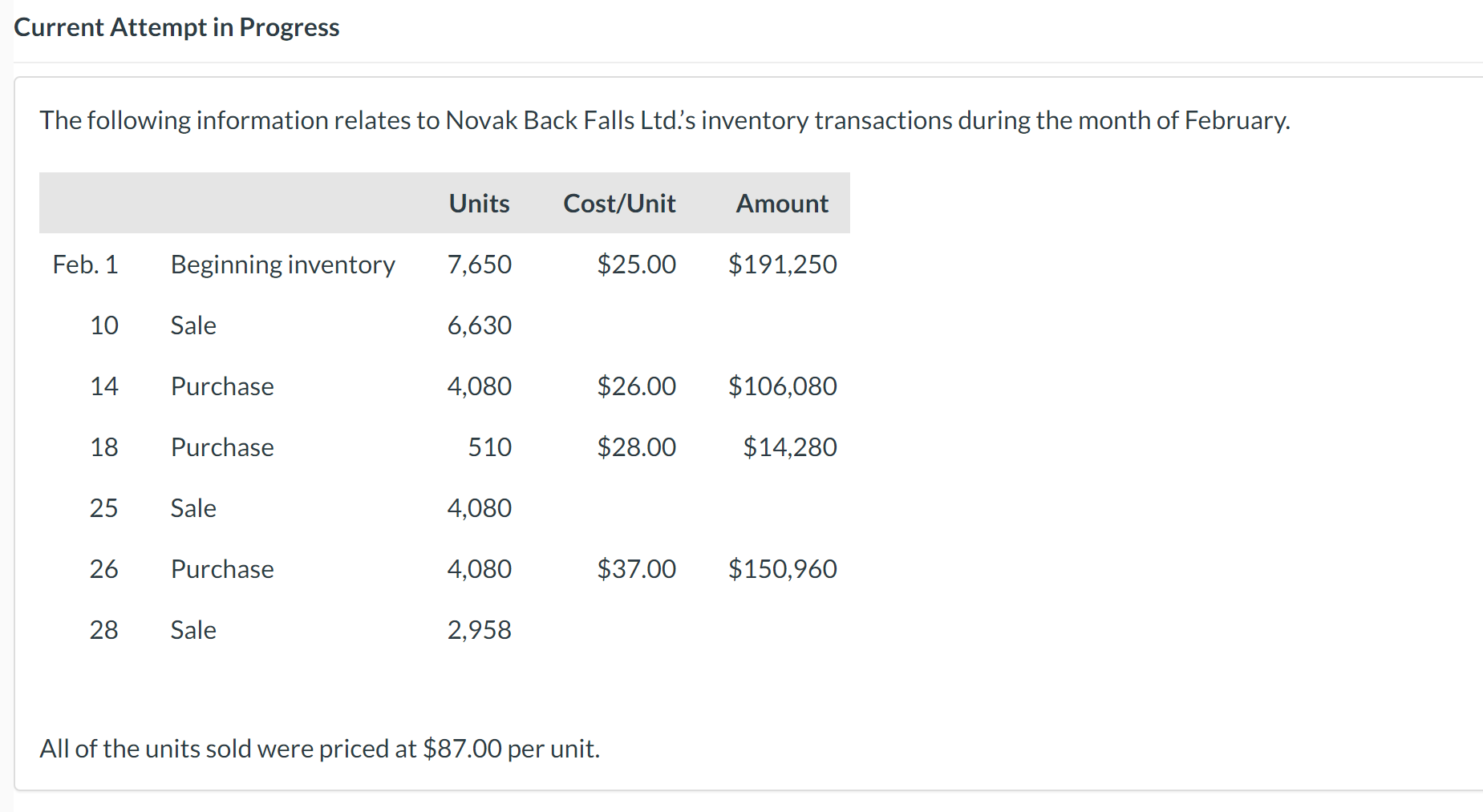Click the $37.00 cost per unit cell
1483x812 pixels.
pyautogui.click(x=636, y=569)
